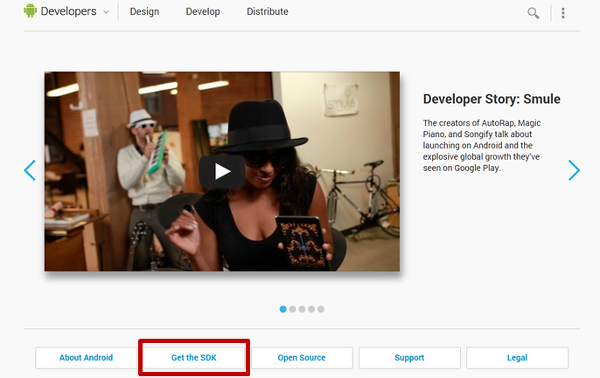This screenshot has width=600, height=378.
Task: Click the Legal button
Action: (x=517, y=358)
